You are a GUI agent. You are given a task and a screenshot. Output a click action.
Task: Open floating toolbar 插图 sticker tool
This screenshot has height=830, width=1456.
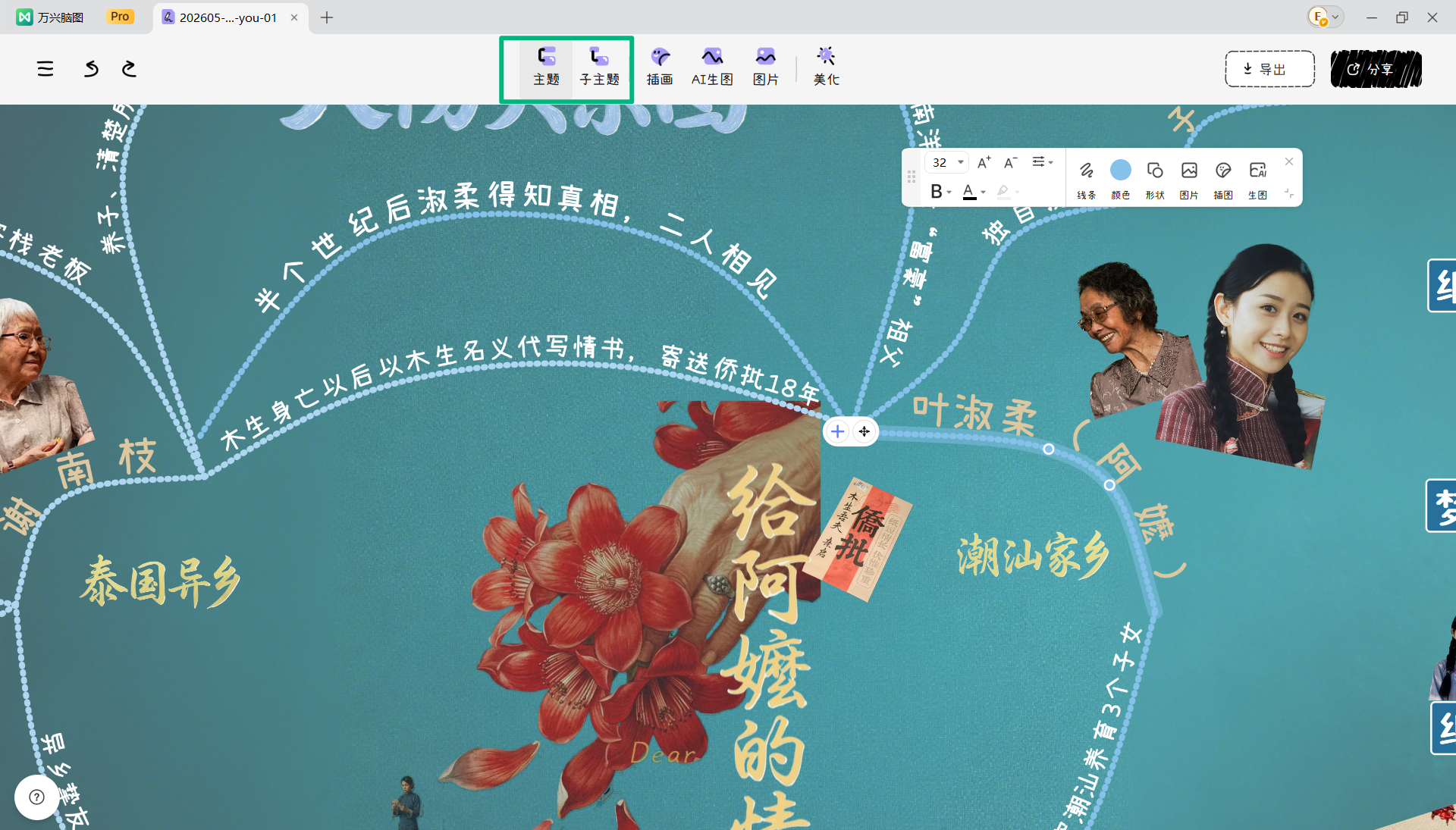pyautogui.click(x=1223, y=180)
